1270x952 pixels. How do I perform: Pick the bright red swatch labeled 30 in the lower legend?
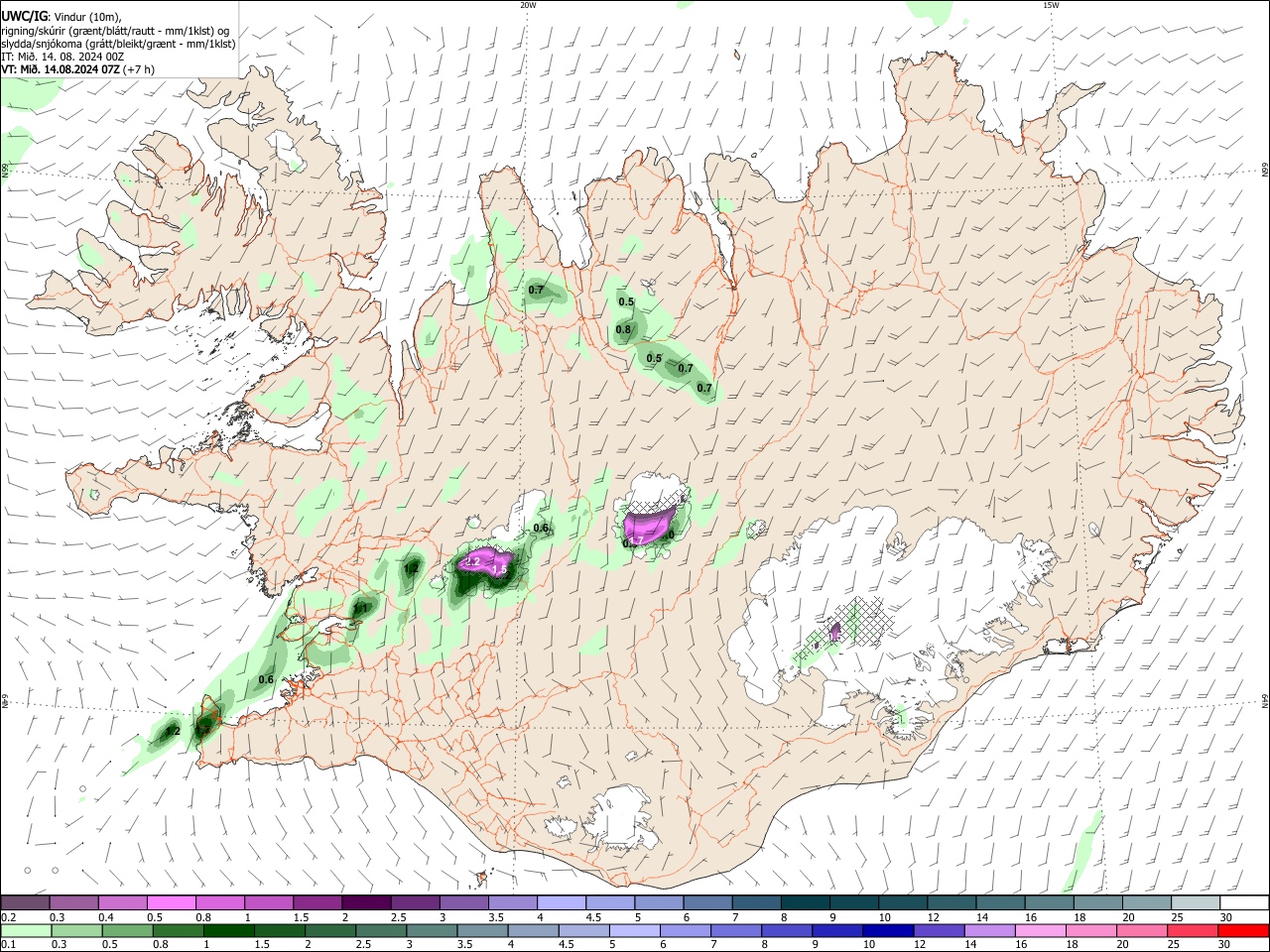1242,930
